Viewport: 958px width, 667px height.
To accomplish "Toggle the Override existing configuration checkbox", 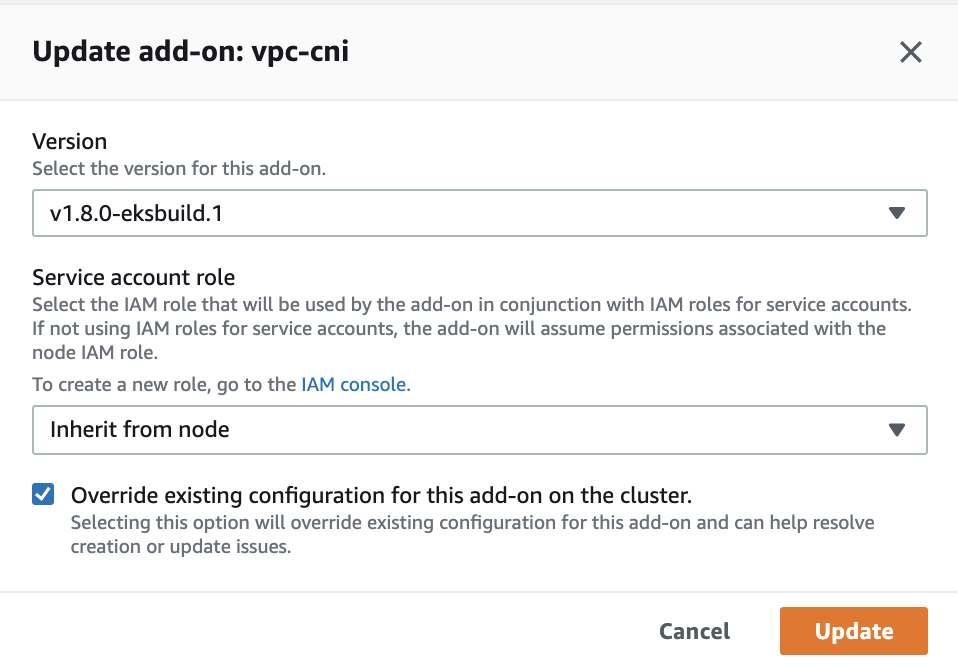I will [x=43, y=494].
